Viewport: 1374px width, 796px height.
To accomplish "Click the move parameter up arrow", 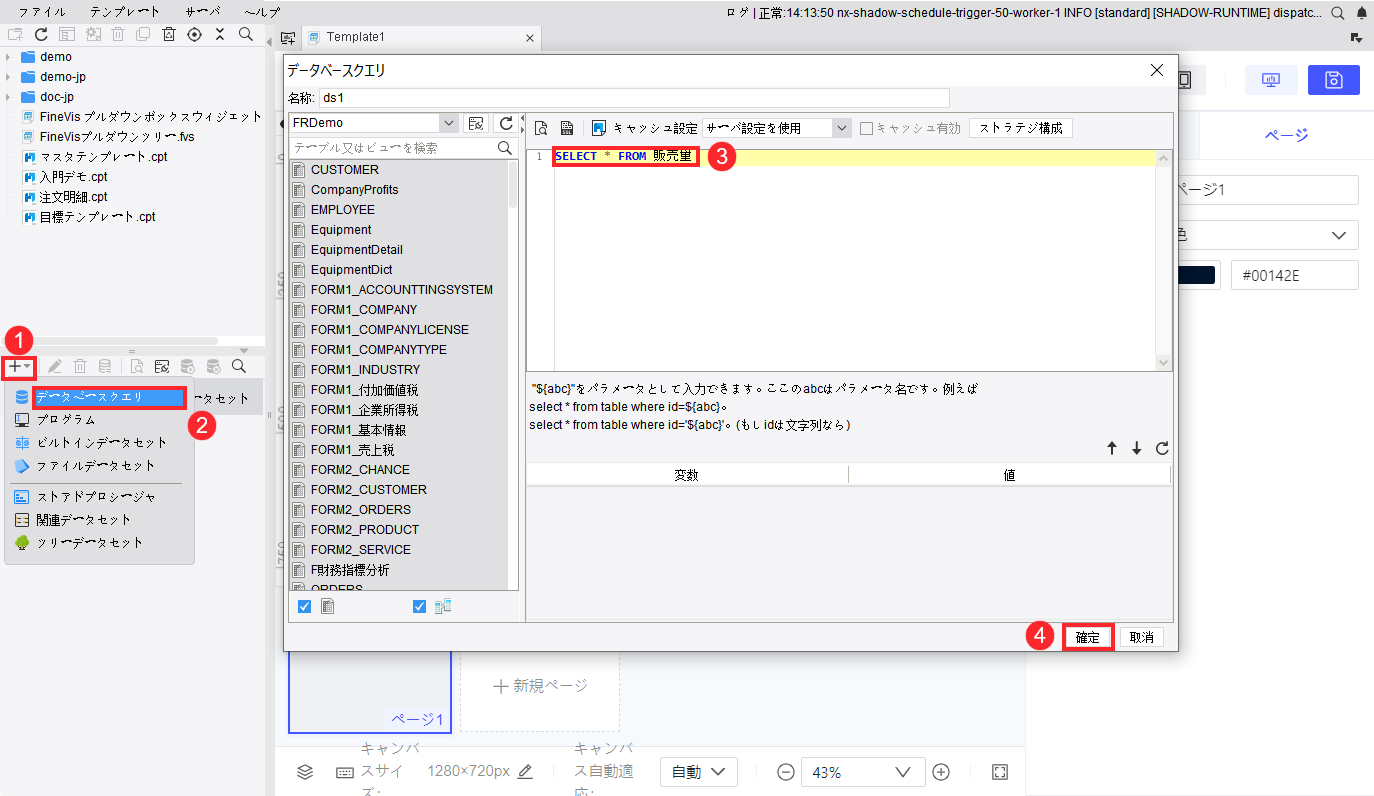I will [x=1112, y=449].
